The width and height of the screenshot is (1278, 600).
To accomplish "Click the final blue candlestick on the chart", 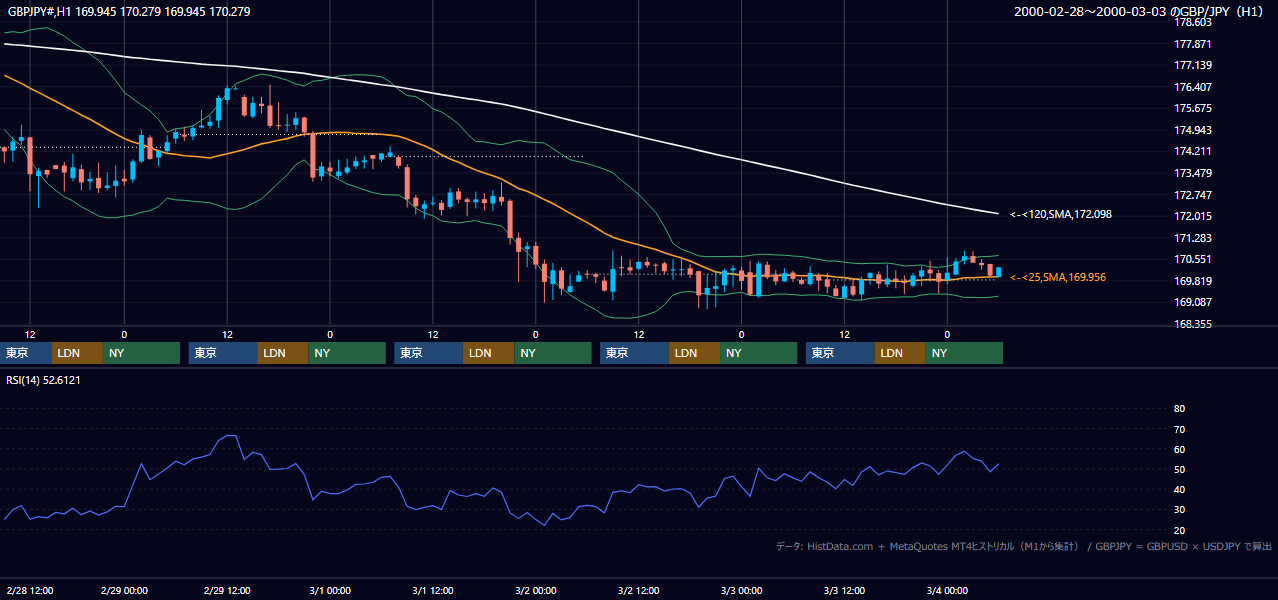I will pyautogui.click(x=998, y=272).
